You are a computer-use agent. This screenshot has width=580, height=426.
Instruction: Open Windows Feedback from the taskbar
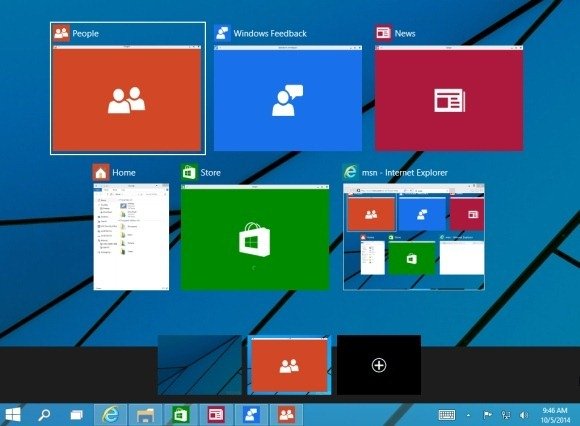tap(251, 415)
